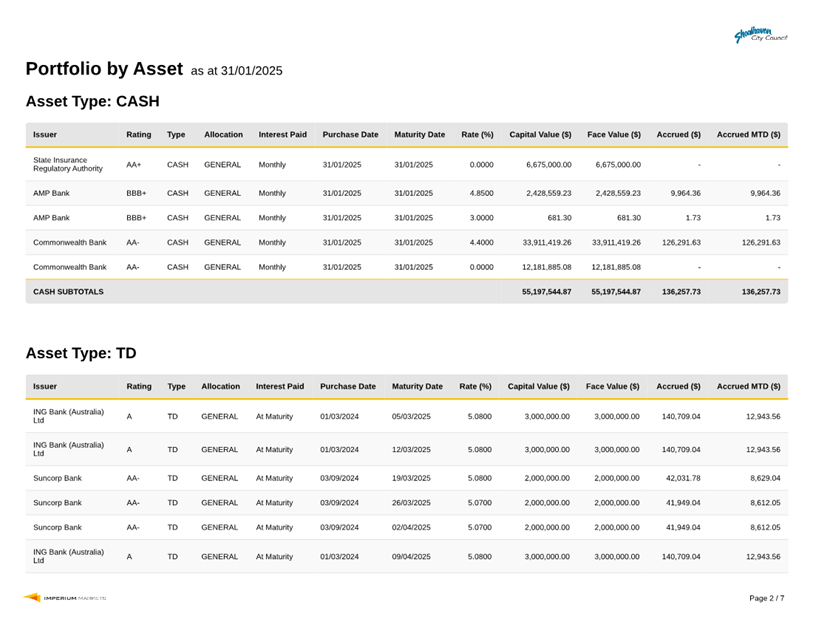Click Accrued MTD ($) header in CASH table
813x628 pixels.
[748, 134]
